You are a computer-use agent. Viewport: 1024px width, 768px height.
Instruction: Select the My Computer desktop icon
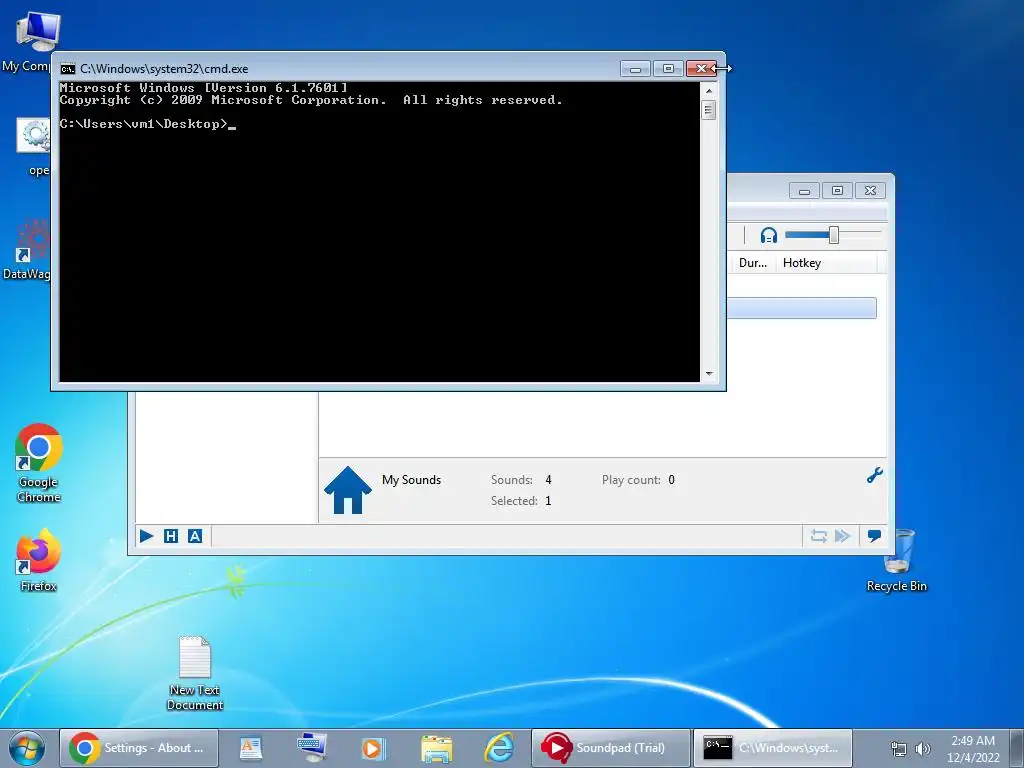coord(26,40)
